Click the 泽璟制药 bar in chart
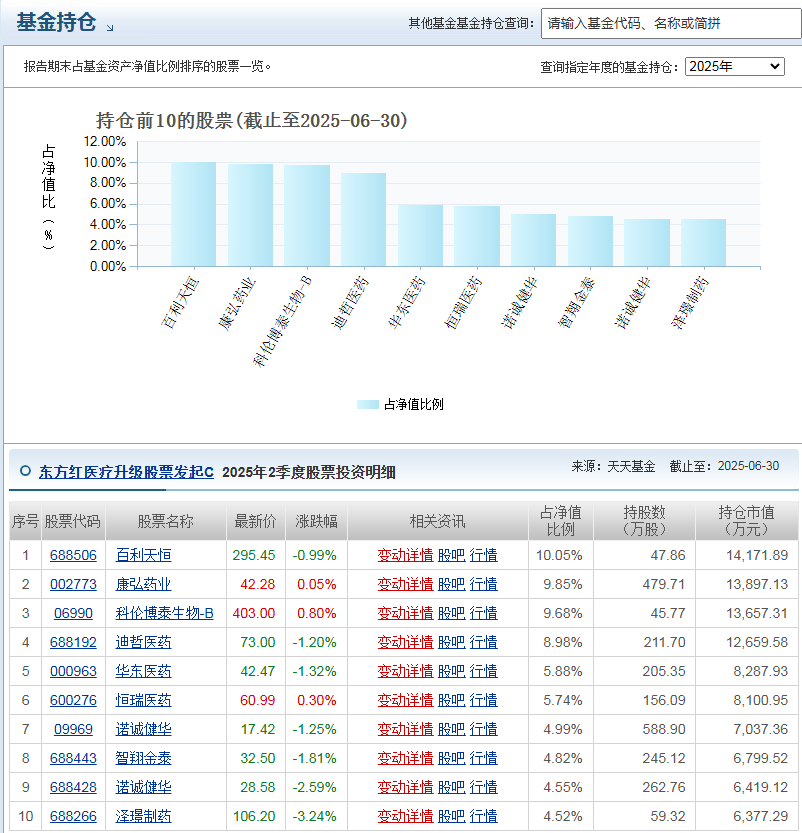The height and width of the screenshot is (833, 802). 703,243
